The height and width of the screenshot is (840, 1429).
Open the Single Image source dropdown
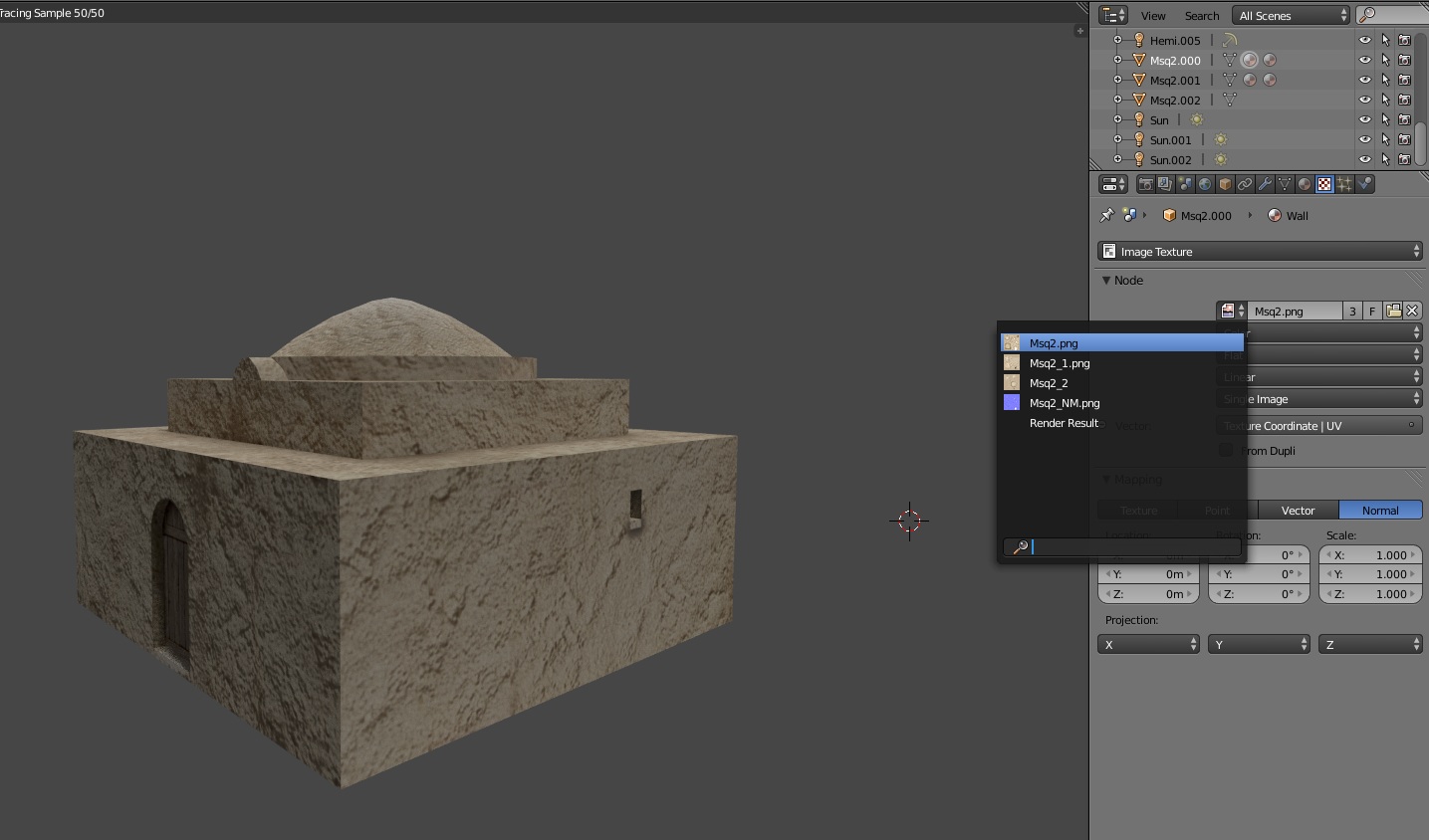(x=1319, y=399)
